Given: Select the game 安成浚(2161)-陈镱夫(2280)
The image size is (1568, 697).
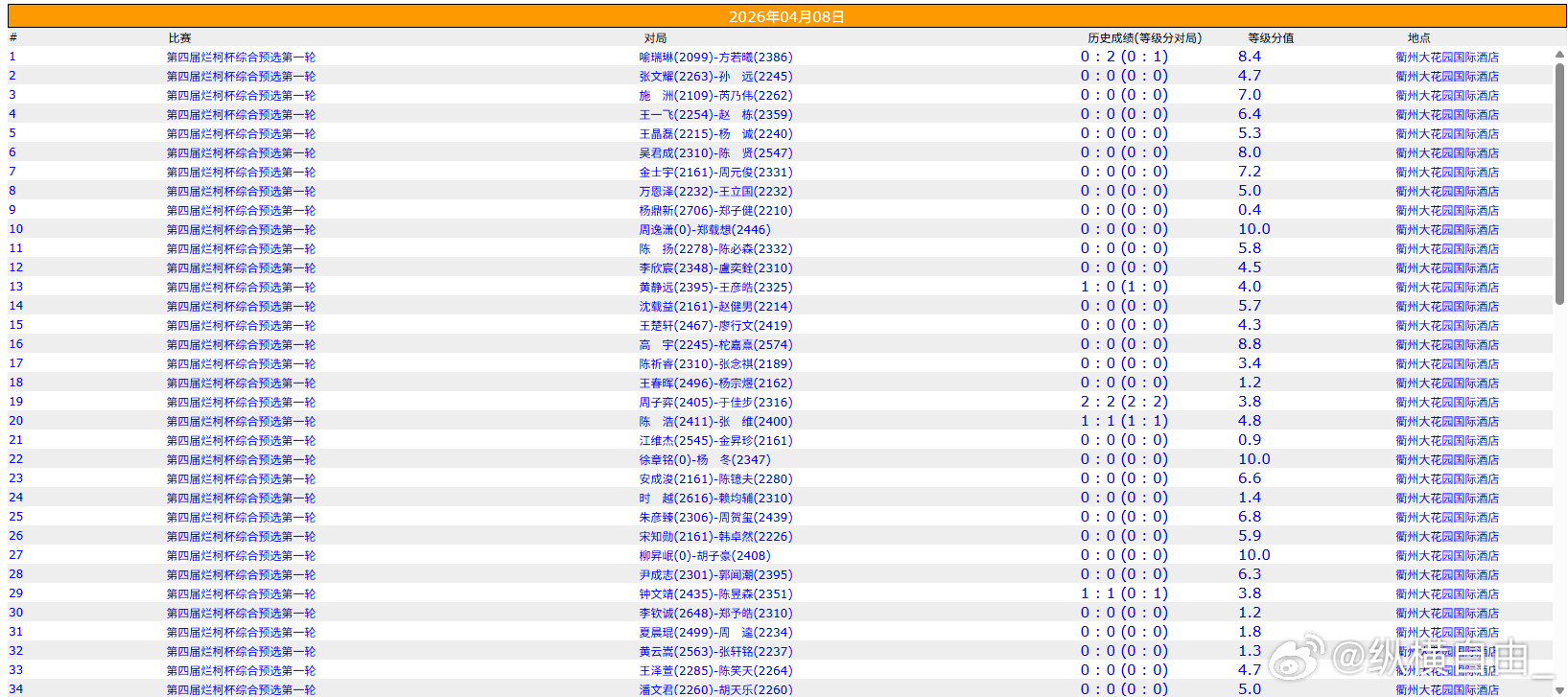Looking at the screenshot, I should click(x=715, y=479).
